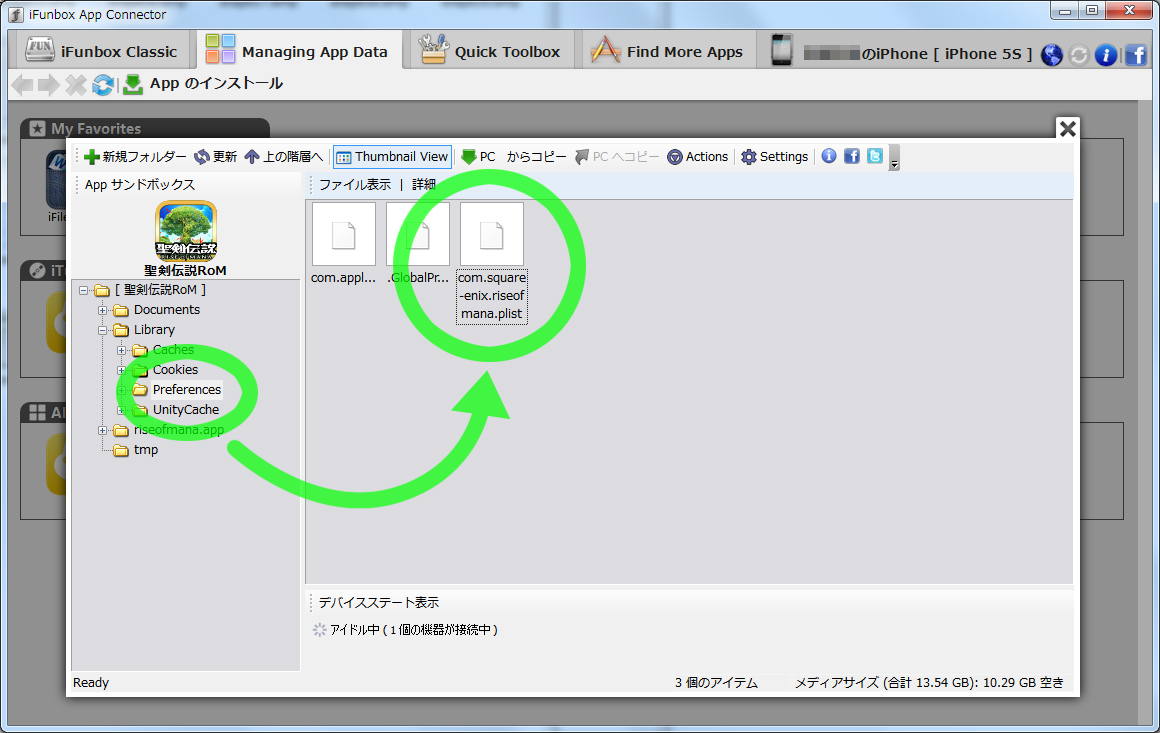Select the iPhone 5S device tab

coord(900,53)
